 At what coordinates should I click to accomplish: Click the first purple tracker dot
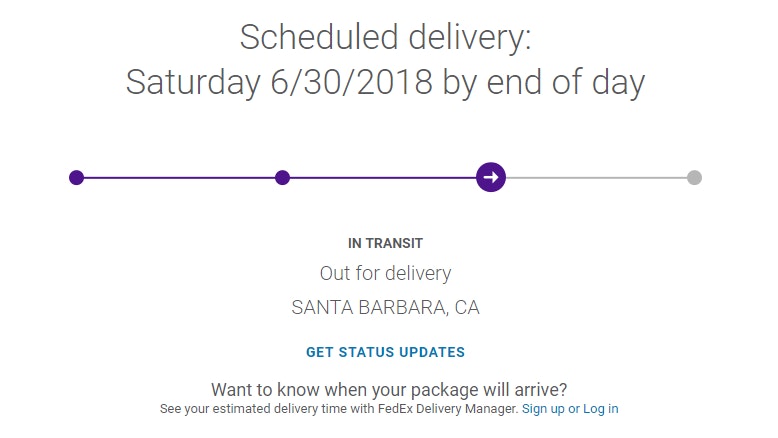pos(76,178)
